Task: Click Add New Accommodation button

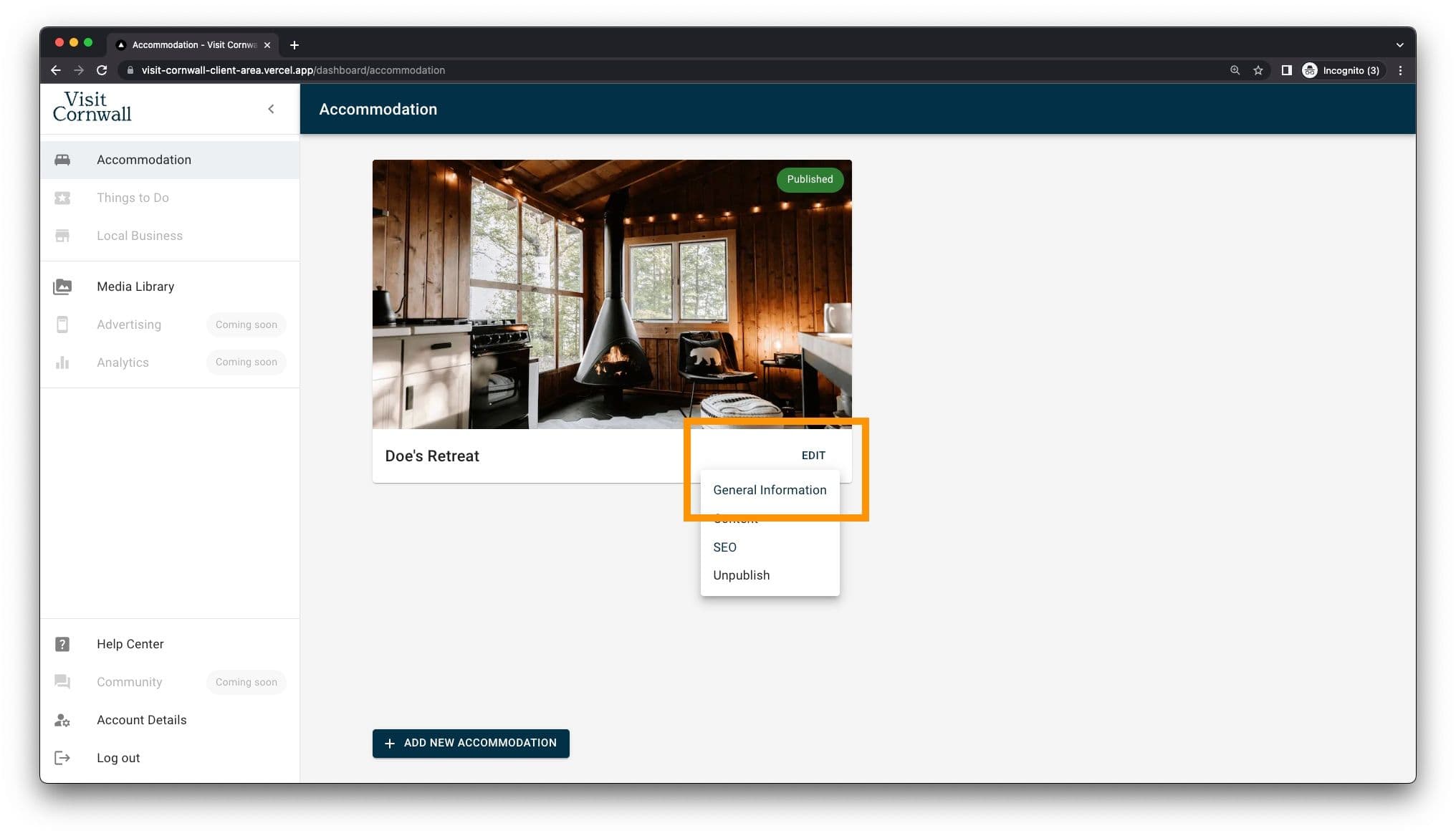Action: (471, 743)
